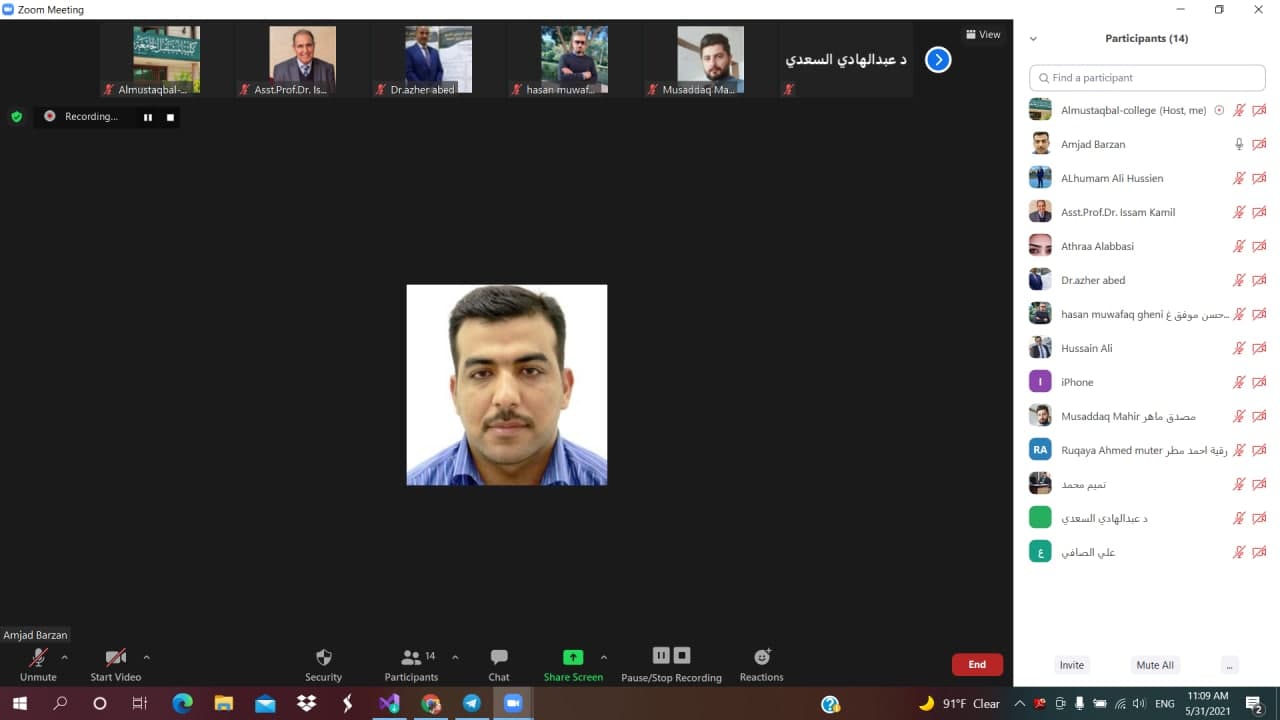The image size is (1280, 720).
Task: Open Dropbox from the taskbar
Action: click(307, 704)
